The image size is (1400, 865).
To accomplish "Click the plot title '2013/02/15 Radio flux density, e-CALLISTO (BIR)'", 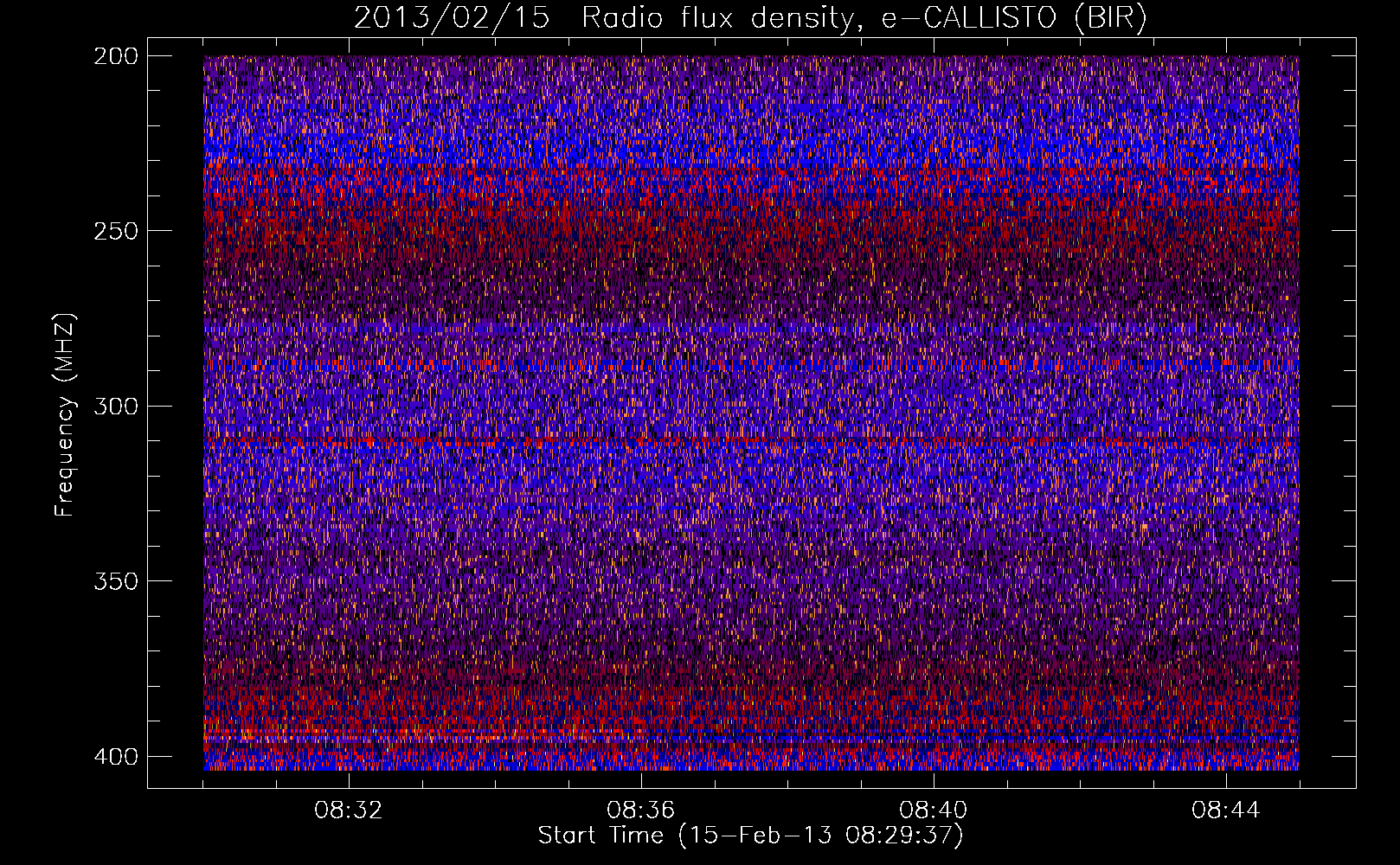I will [750, 18].
